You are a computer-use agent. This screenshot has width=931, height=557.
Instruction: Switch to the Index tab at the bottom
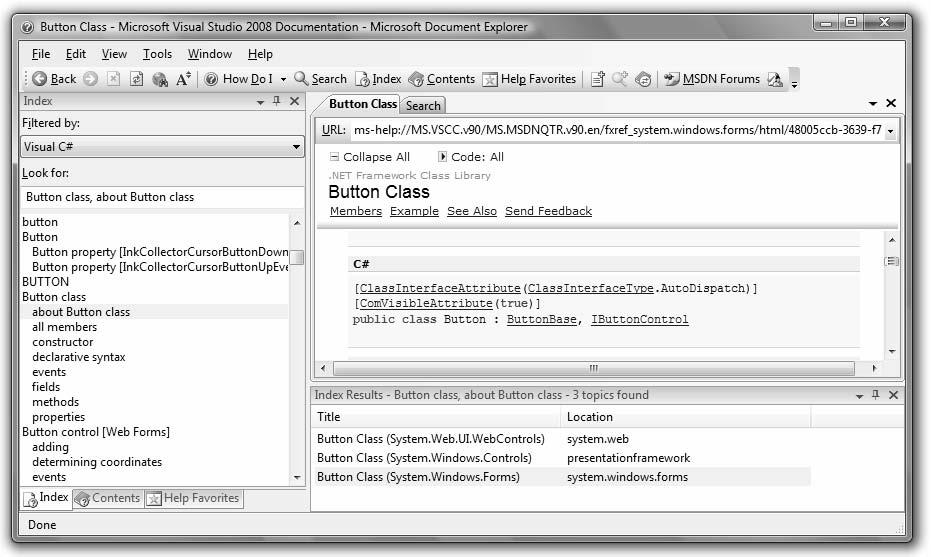tap(46, 498)
